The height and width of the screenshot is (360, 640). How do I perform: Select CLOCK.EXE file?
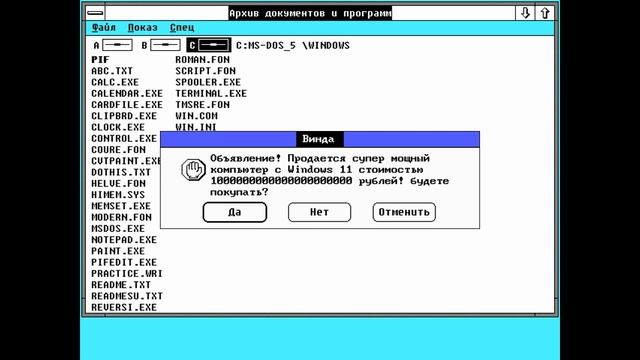[x=118, y=127]
